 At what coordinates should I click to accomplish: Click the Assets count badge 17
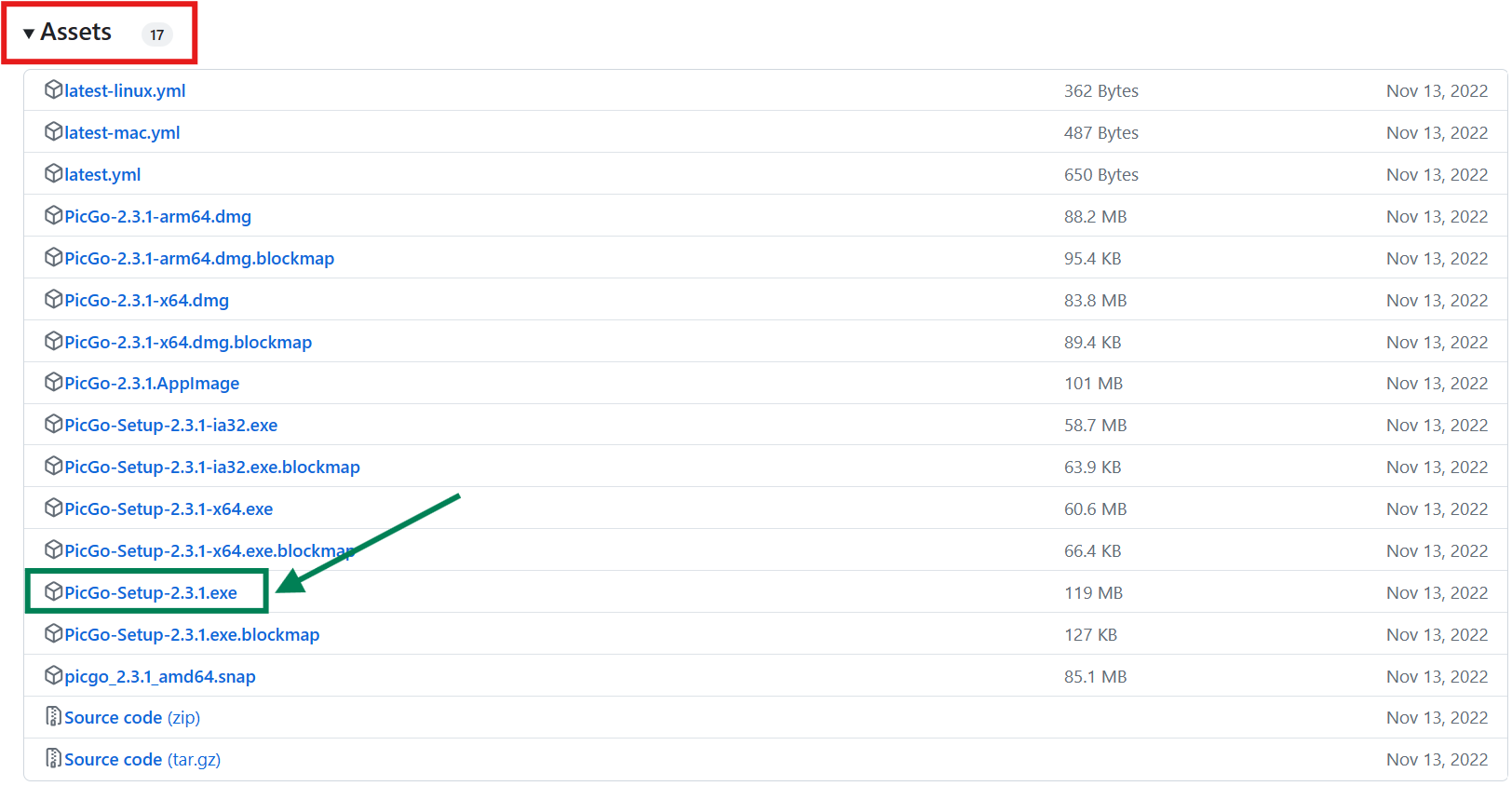pyautogui.click(x=156, y=34)
